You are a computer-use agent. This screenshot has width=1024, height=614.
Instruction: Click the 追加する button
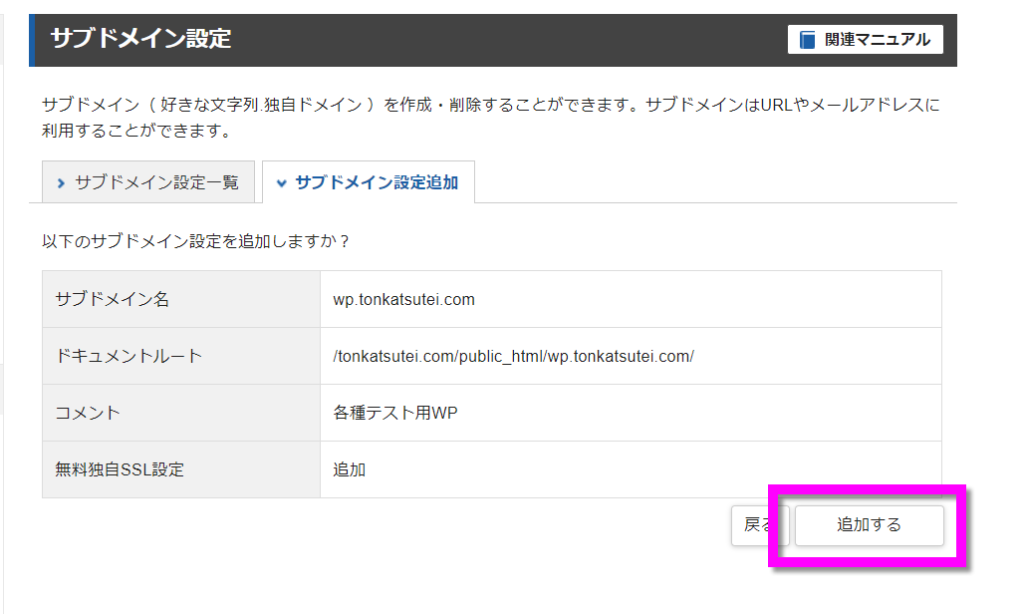click(x=869, y=525)
